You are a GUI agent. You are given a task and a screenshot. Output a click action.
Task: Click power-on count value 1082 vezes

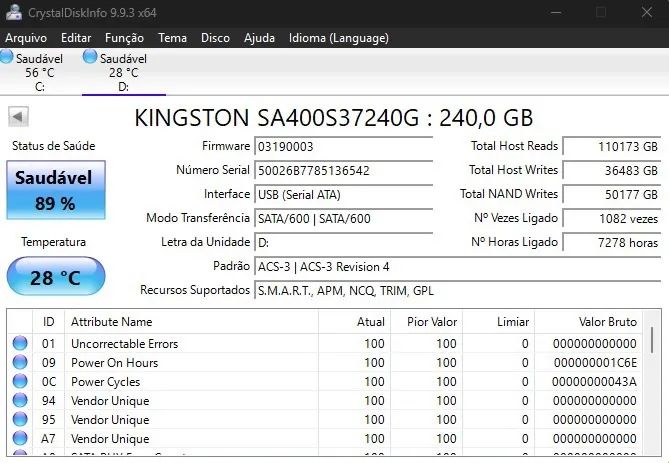[612, 218]
